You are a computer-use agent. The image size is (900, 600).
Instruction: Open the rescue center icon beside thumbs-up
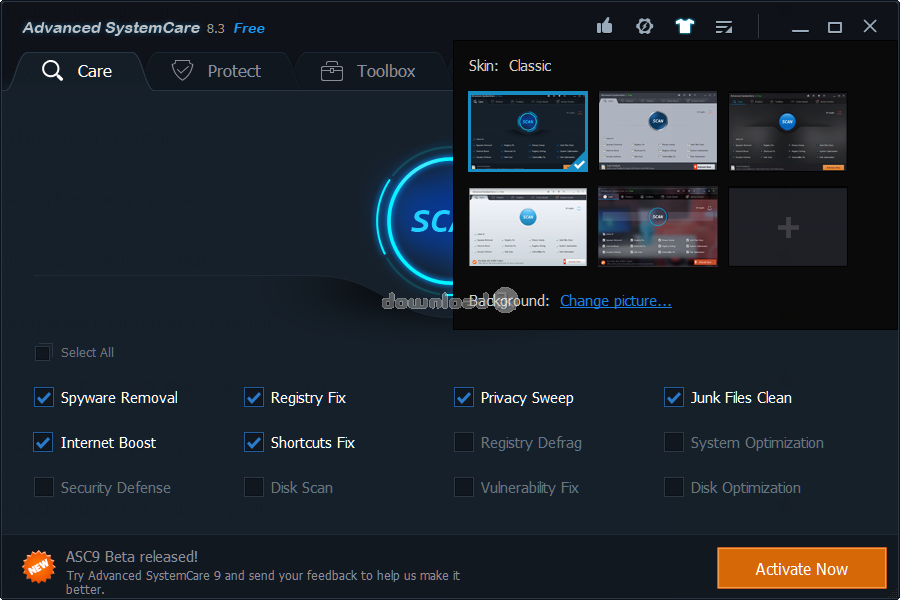point(645,26)
